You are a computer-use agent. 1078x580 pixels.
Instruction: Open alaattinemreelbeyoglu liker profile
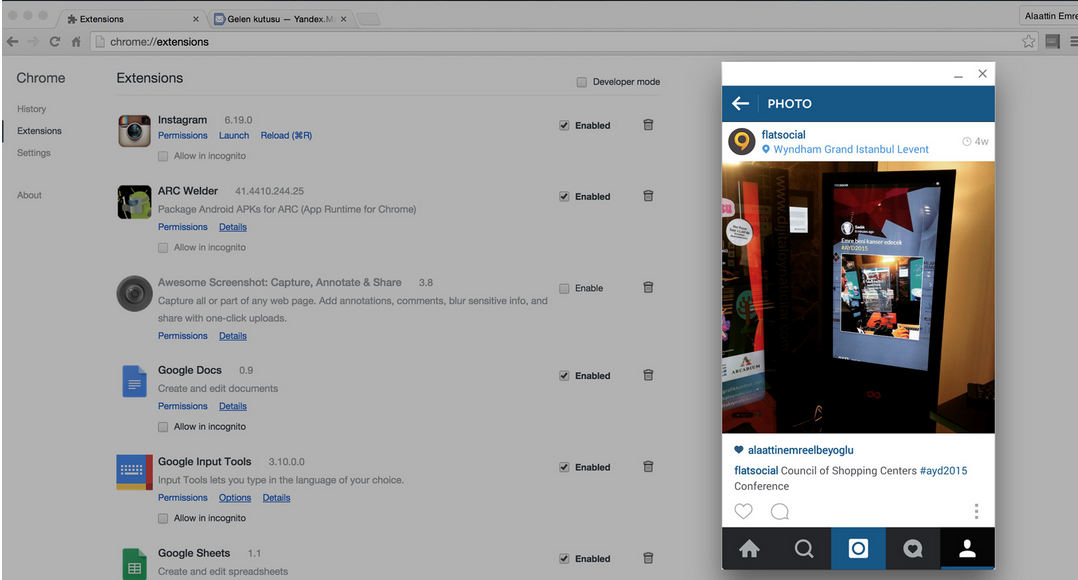pos(800,450)
